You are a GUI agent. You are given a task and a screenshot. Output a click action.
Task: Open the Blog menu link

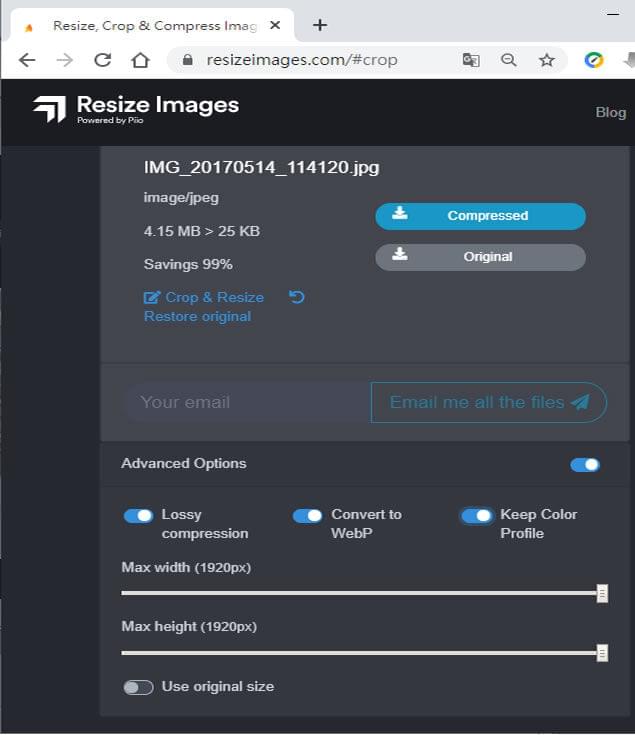(x=611, y=112)
